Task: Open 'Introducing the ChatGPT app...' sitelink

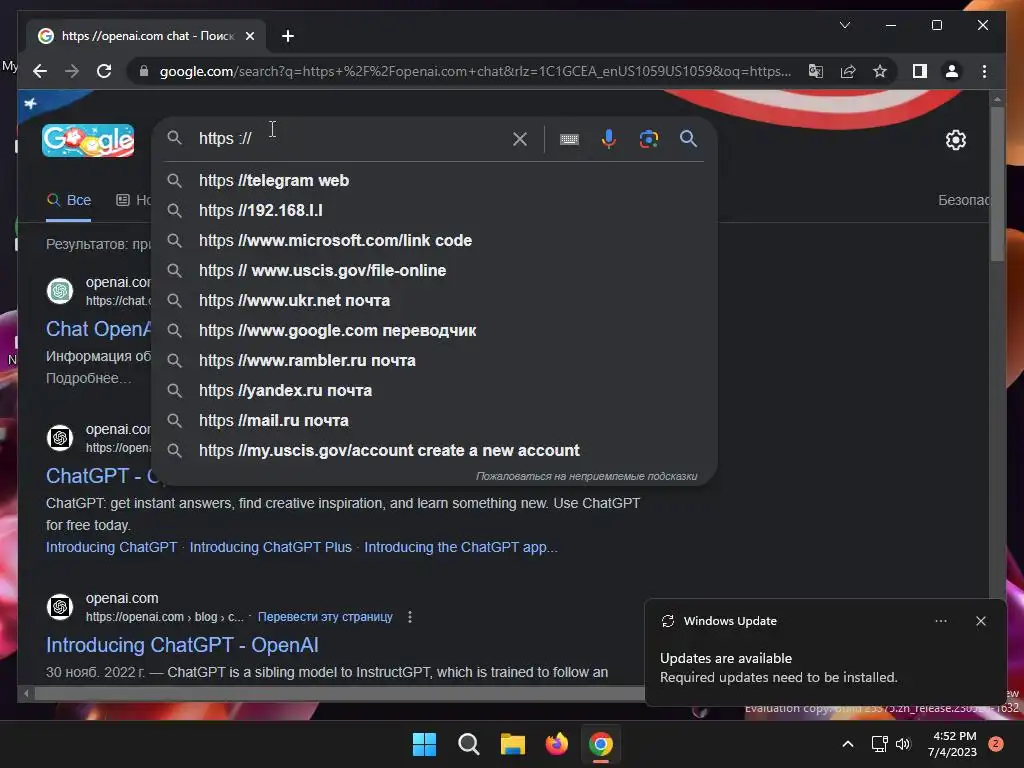Action: click(461, 547)
